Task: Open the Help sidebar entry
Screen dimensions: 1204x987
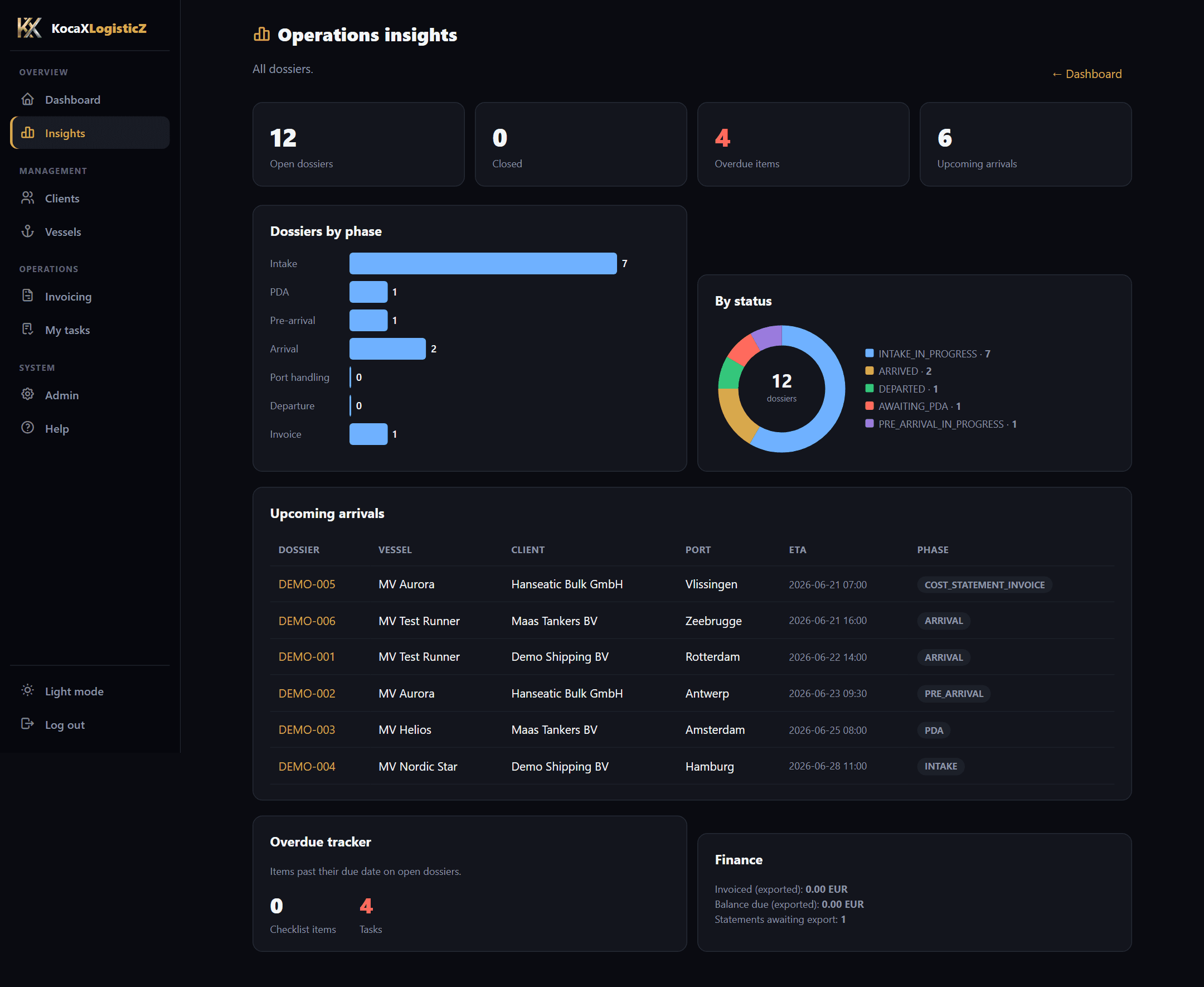Action: [x=90, y=428]
